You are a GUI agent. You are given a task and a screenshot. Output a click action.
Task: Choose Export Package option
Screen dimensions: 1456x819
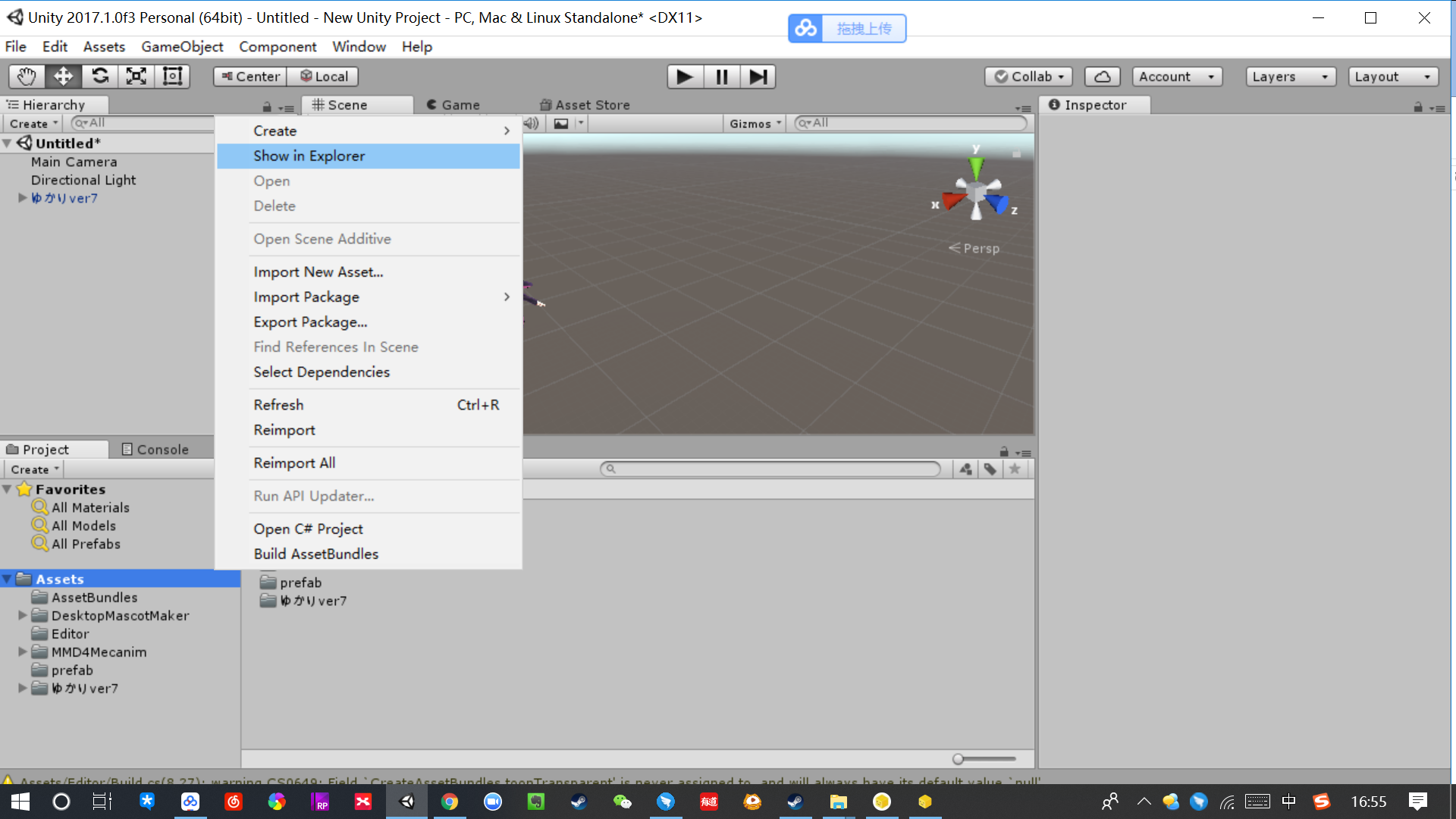pos(369,322)
